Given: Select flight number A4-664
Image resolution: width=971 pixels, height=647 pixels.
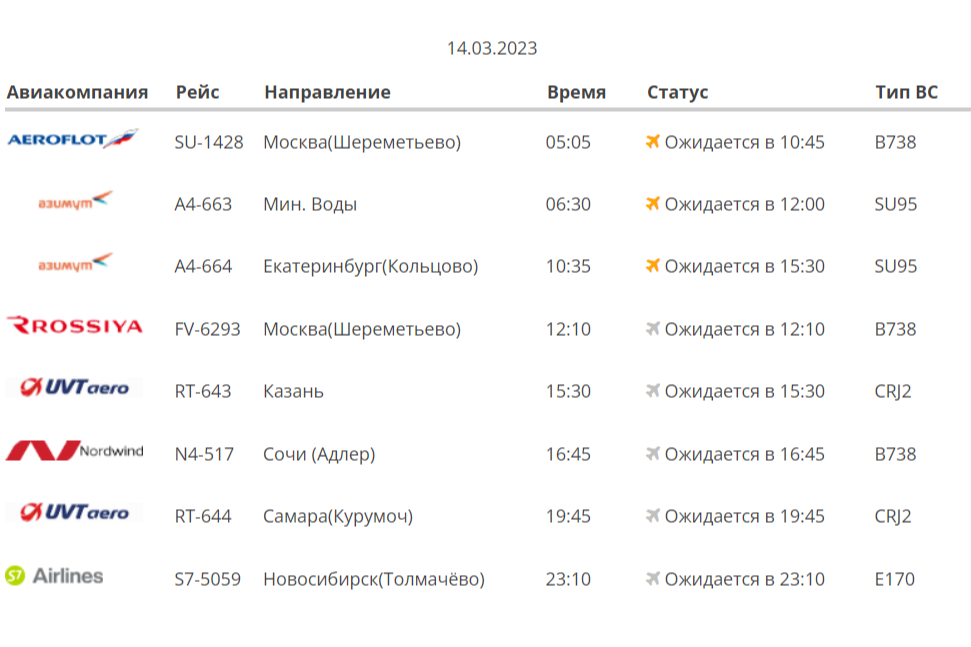Looking at the screenshot, I should [x=203, y=266].
